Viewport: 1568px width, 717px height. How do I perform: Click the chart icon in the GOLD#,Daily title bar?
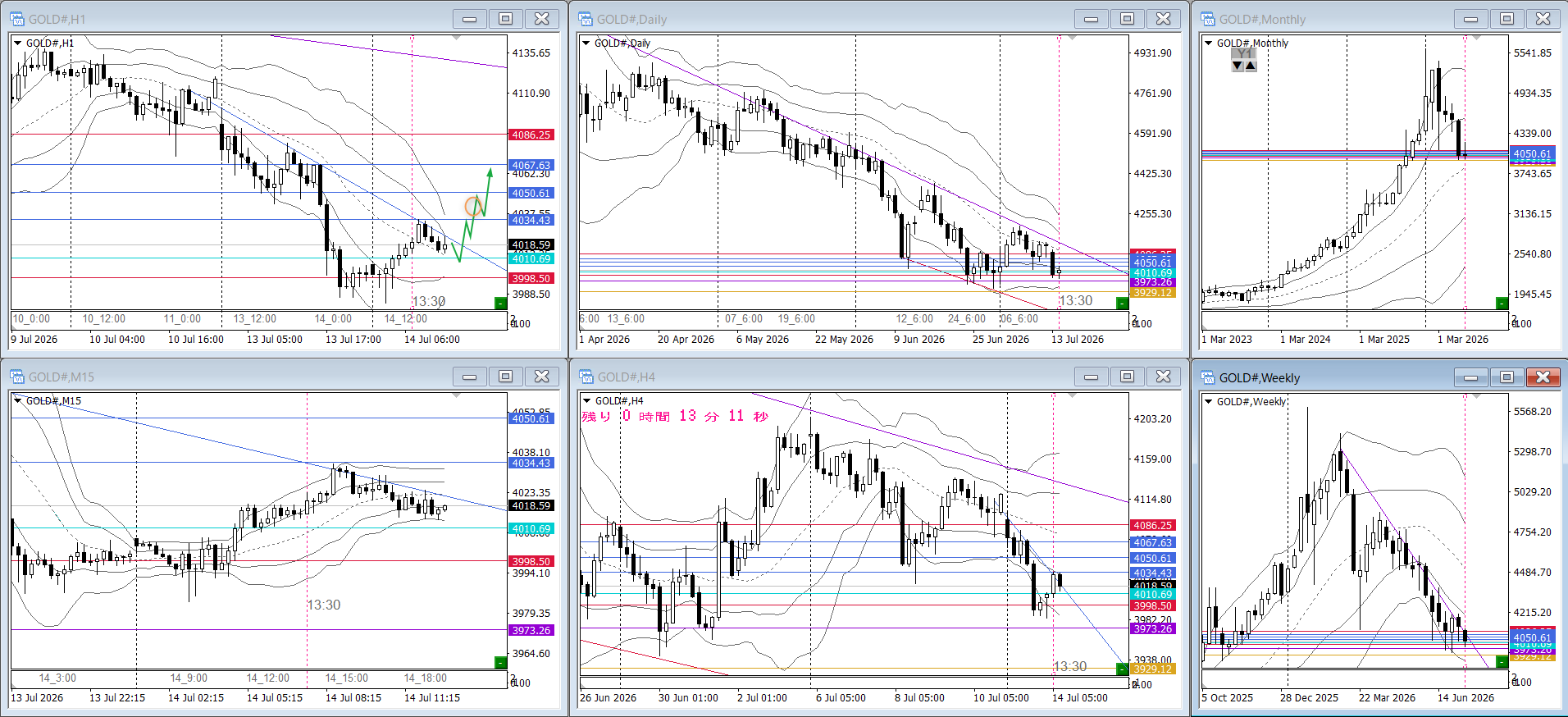click(x=586, y=19)
